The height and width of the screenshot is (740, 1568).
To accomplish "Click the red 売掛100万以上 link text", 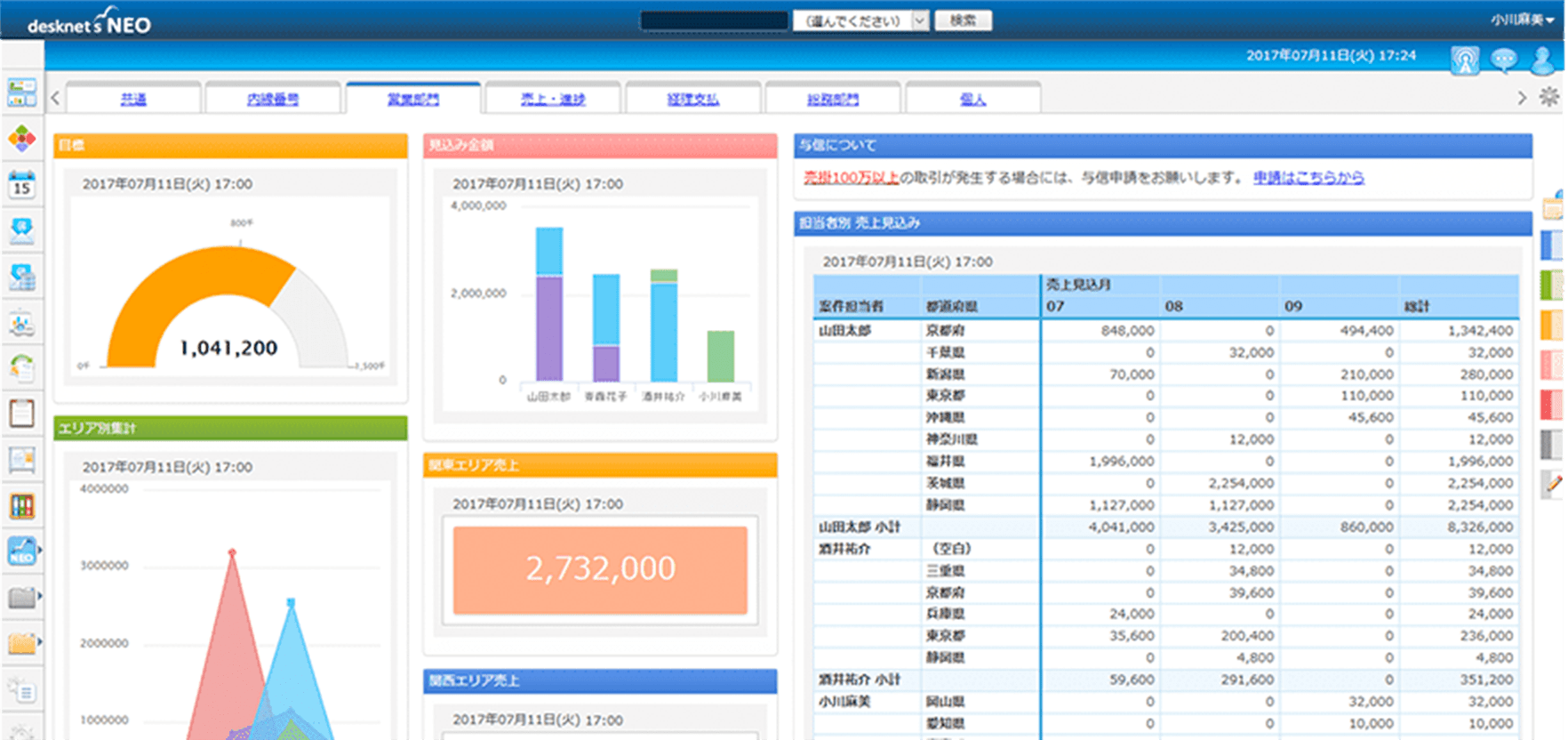I will 852,178.
